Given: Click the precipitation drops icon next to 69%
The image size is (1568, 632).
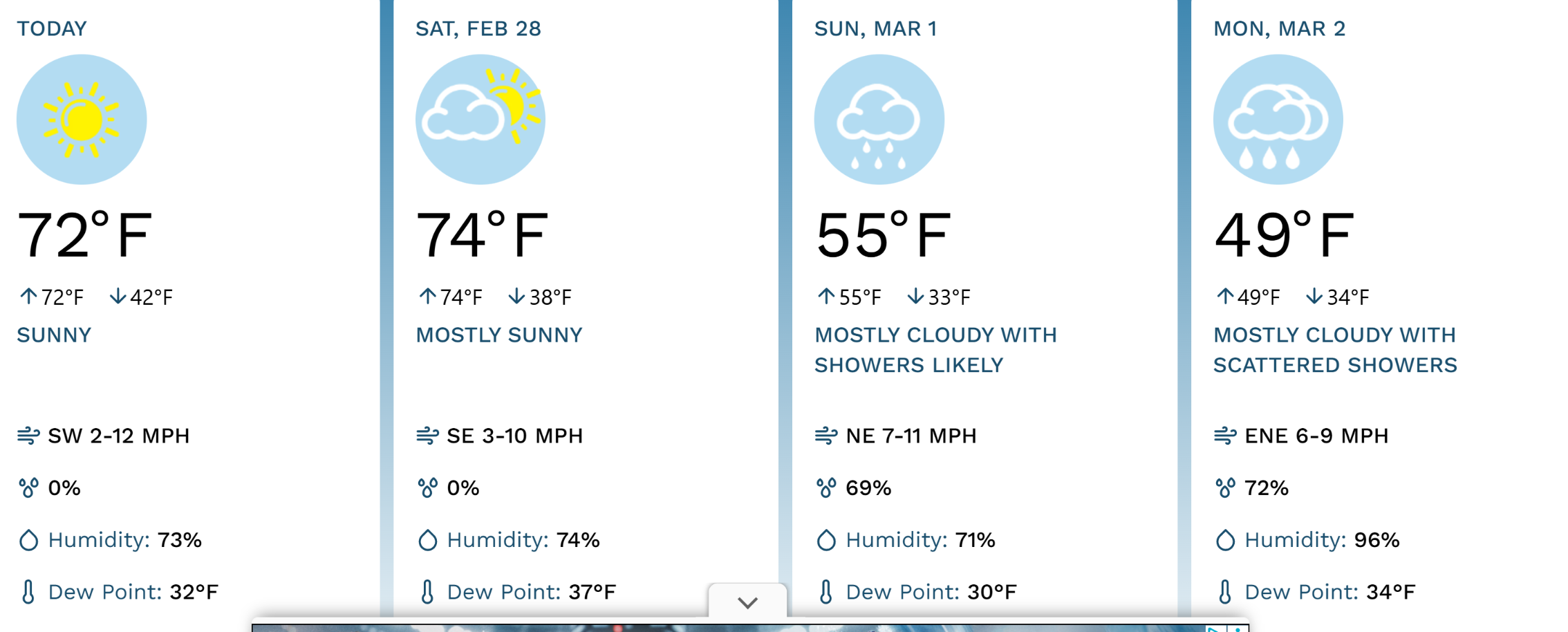Looking at the screenshot, I should [826, 488].
